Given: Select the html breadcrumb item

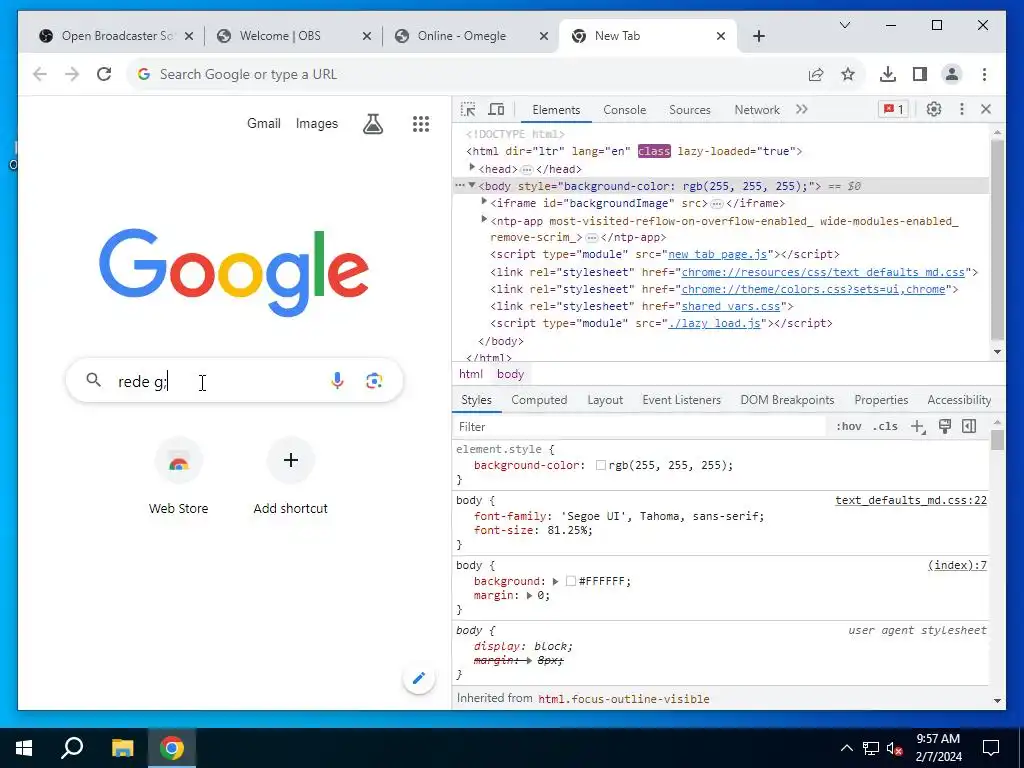Looking at the screenshot, I should coord(471,374).
